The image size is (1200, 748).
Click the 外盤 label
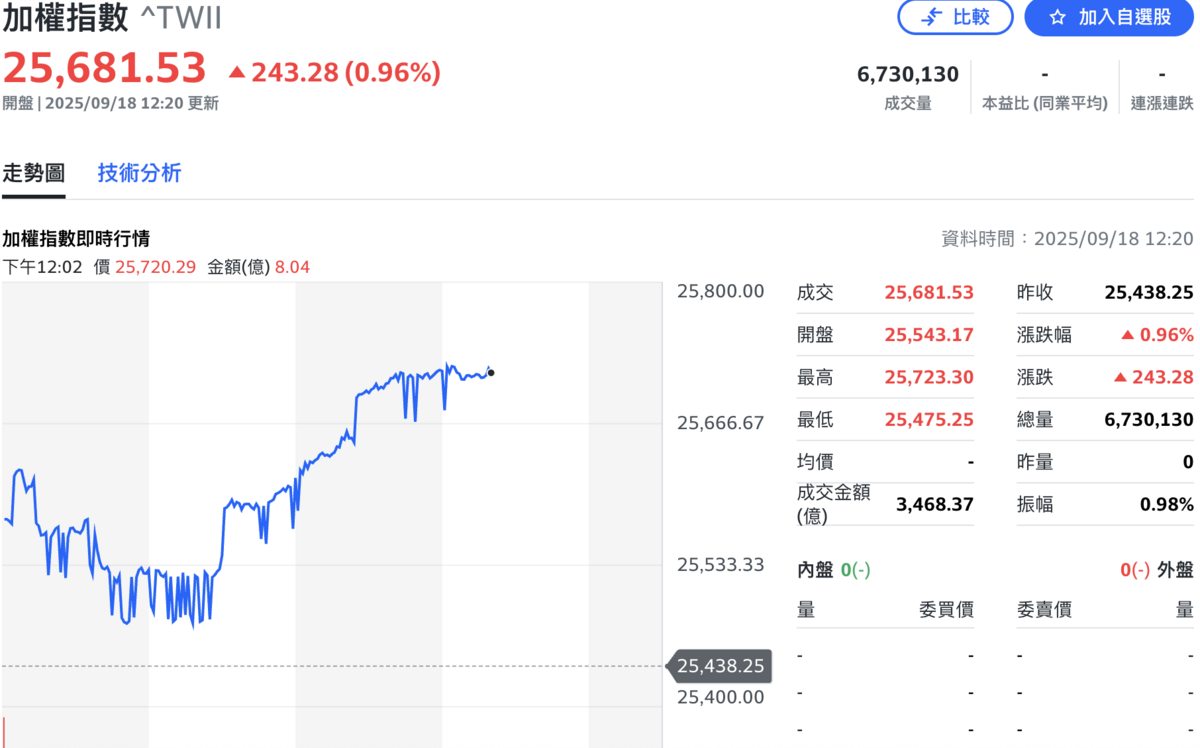(x=1175, y=569)
